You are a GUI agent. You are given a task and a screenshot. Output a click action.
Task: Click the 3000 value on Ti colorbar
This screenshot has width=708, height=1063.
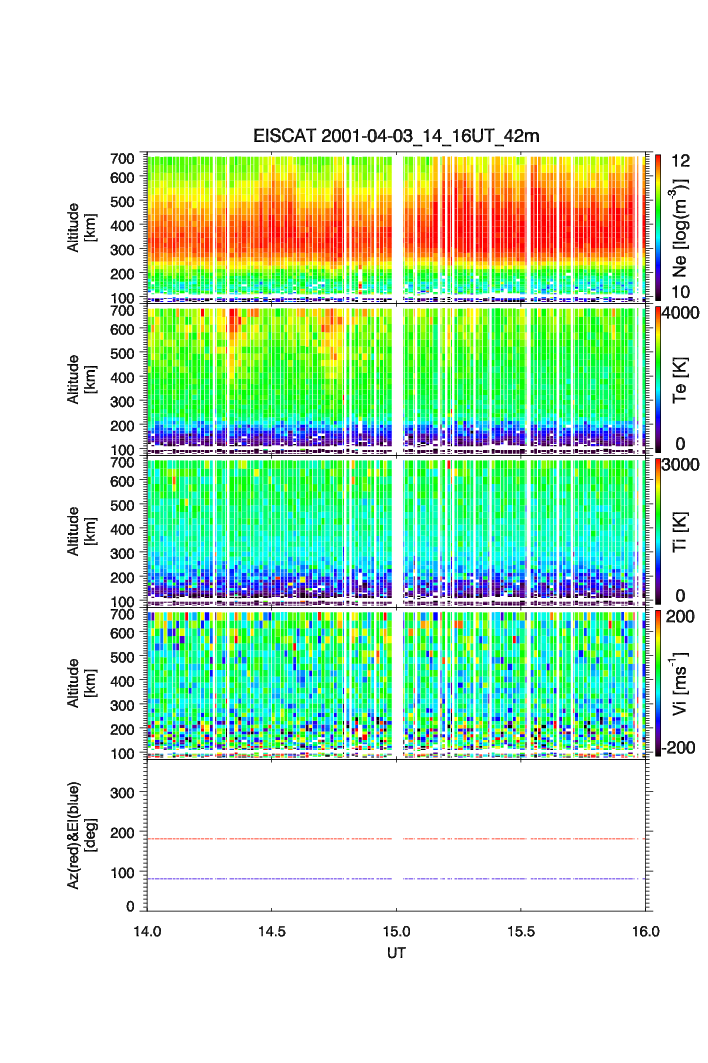pyautogui.click(x=682, y=464)
